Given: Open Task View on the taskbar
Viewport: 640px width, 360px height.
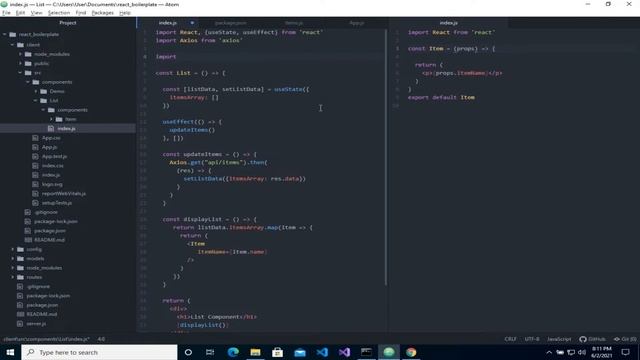Looking at the screenshot, I should (210, 352).
